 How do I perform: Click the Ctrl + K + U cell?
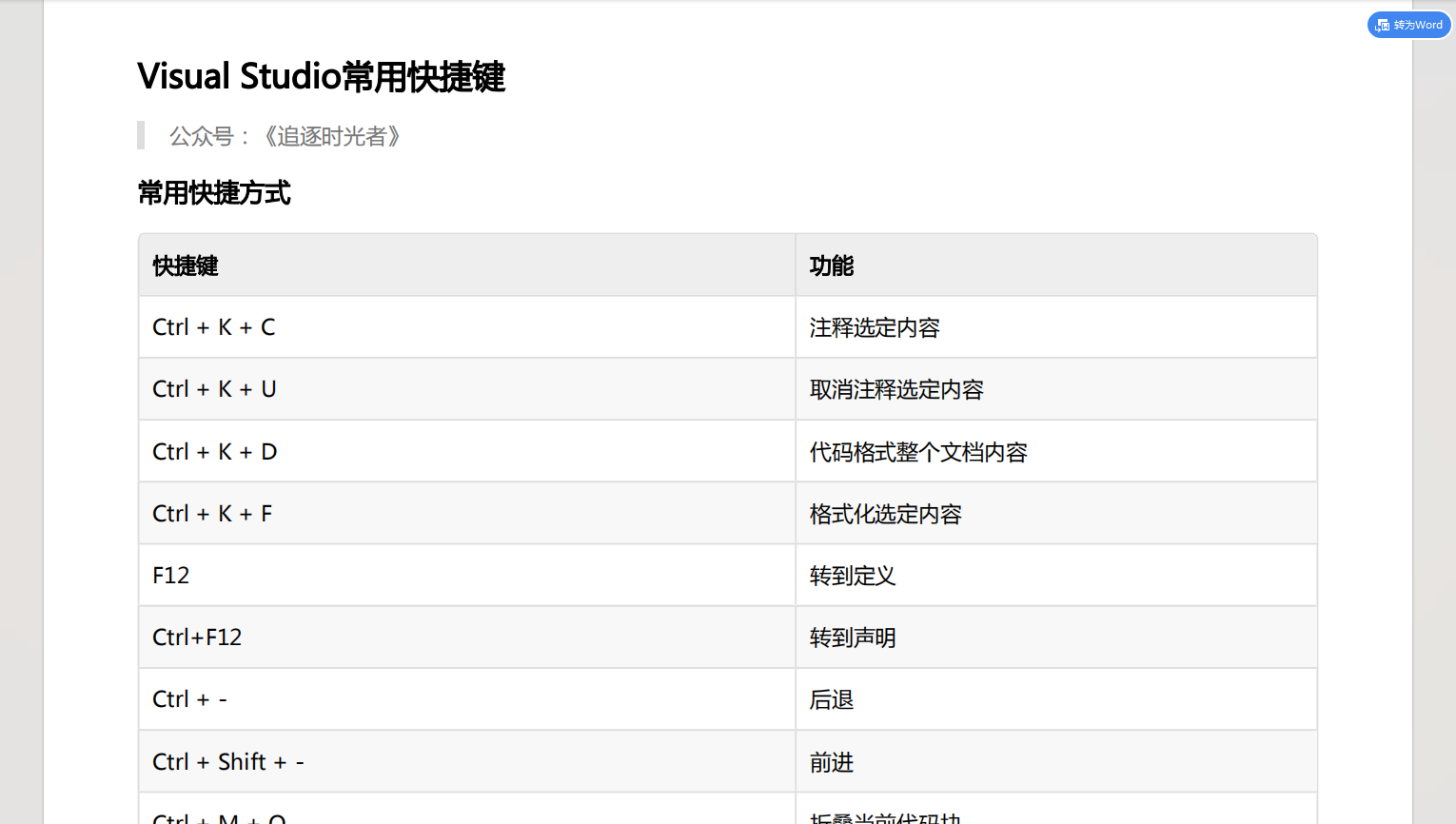467,389
